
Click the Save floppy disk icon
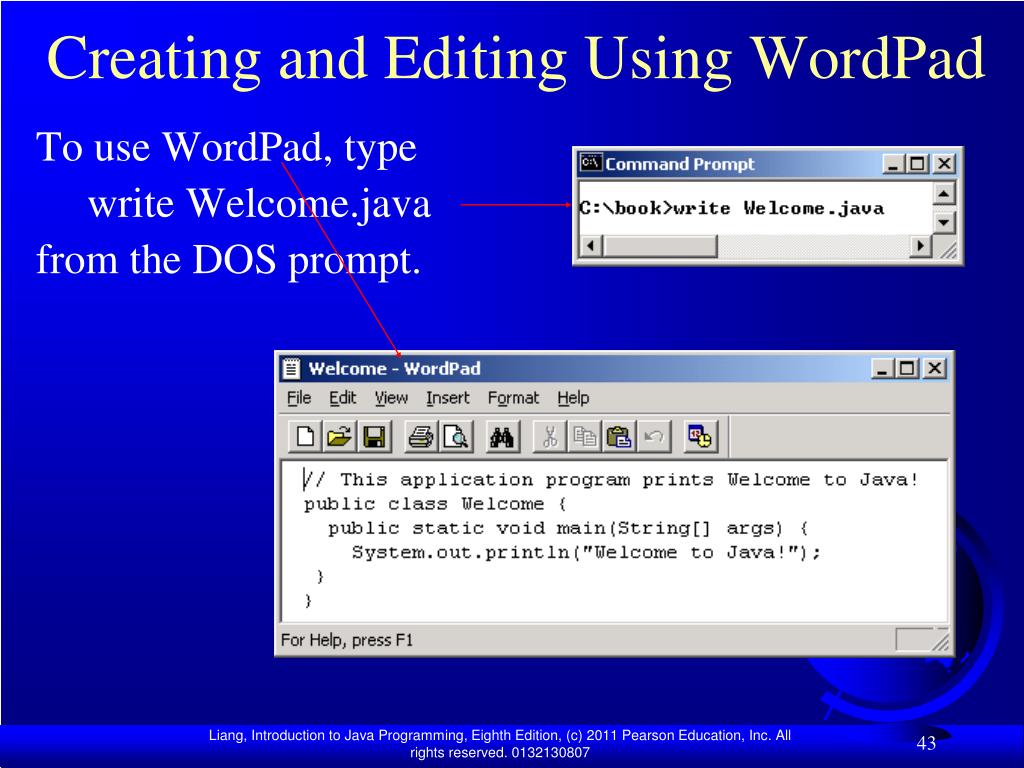point(374,437)
